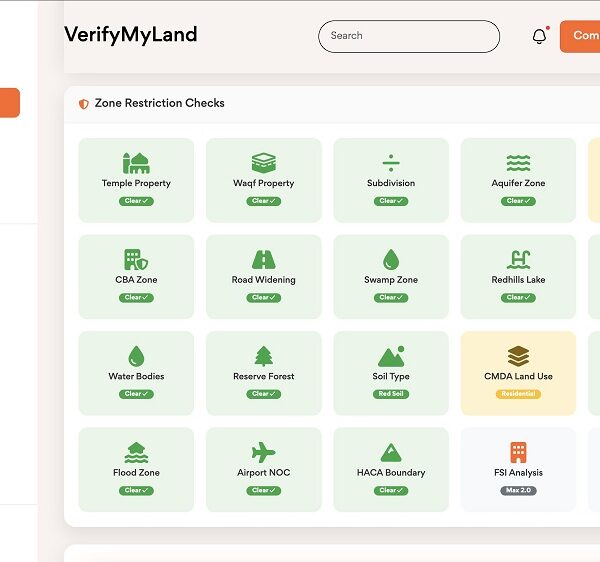Image resolution: width=600 pixels, height=562 pixels.
Task: Click the Road Widening road icon
Action: [263, 259]
